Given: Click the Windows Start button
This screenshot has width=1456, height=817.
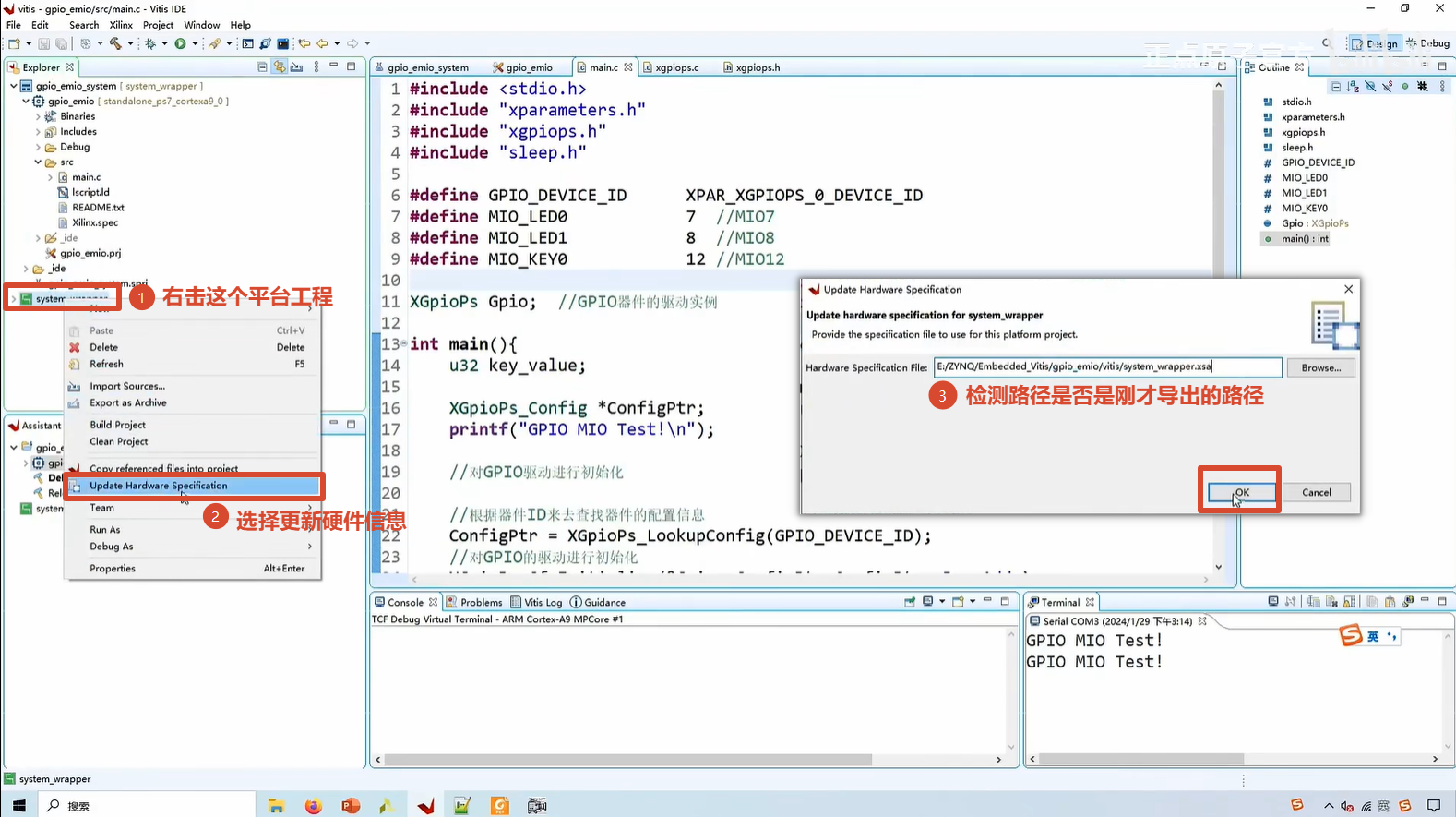Looking at the screenshot, I should [x=18, y=806].
